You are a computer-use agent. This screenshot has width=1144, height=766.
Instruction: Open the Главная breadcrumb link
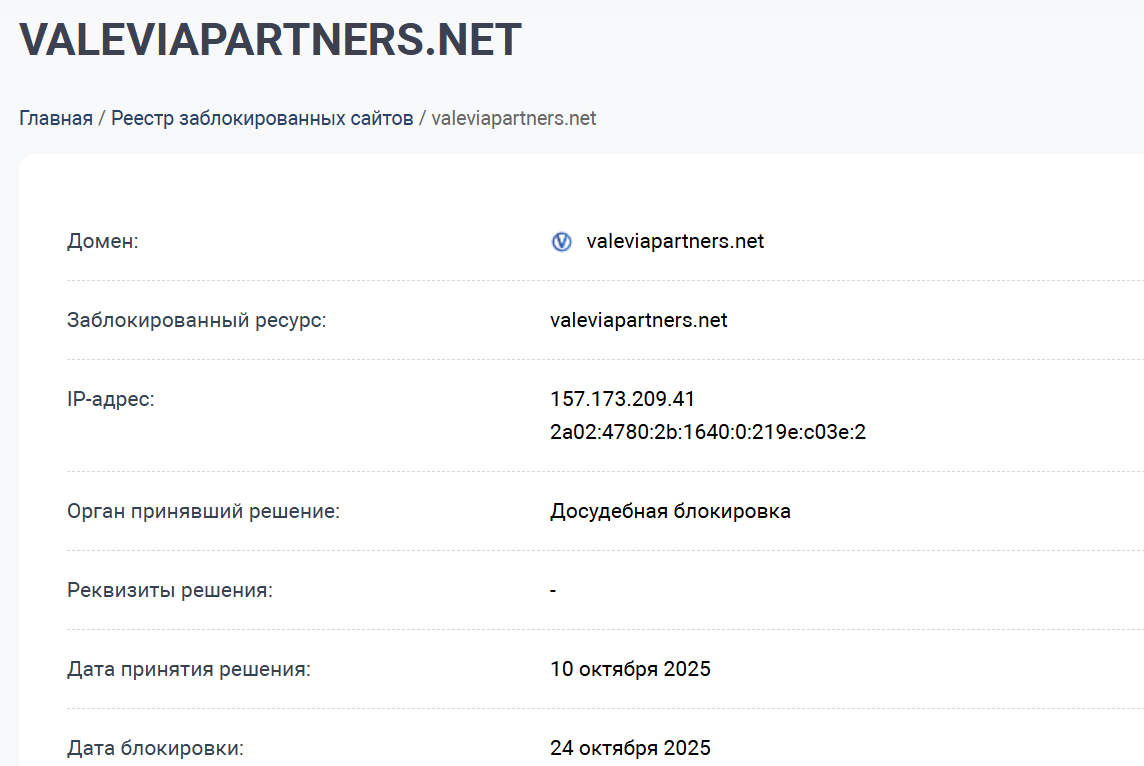55,117
